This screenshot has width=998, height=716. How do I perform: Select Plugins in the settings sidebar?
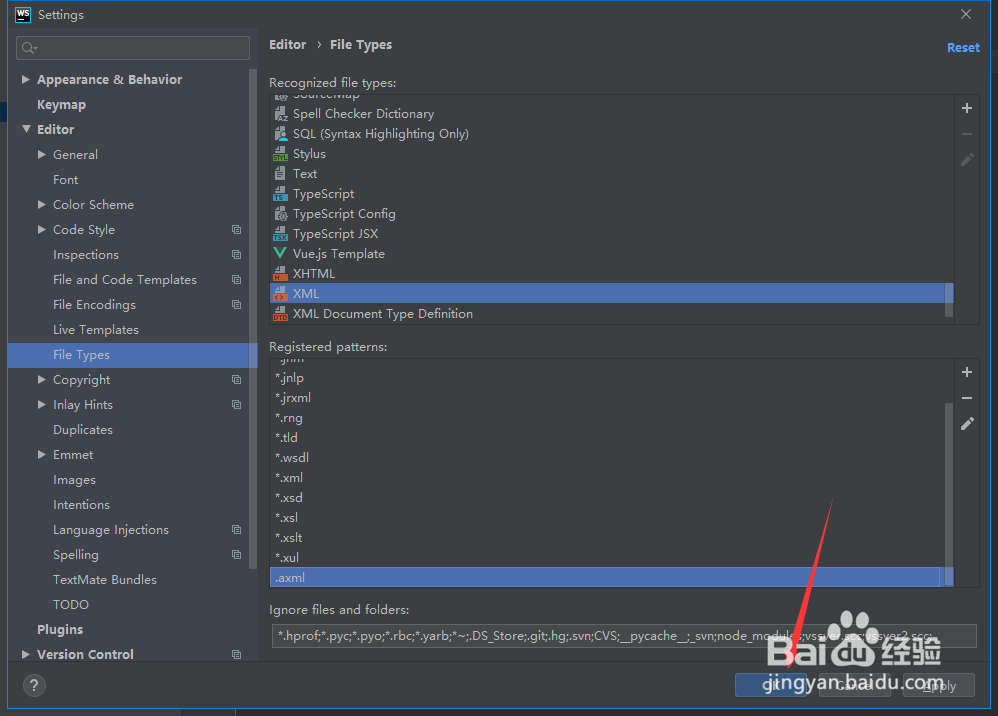click(x=59, y=629)
